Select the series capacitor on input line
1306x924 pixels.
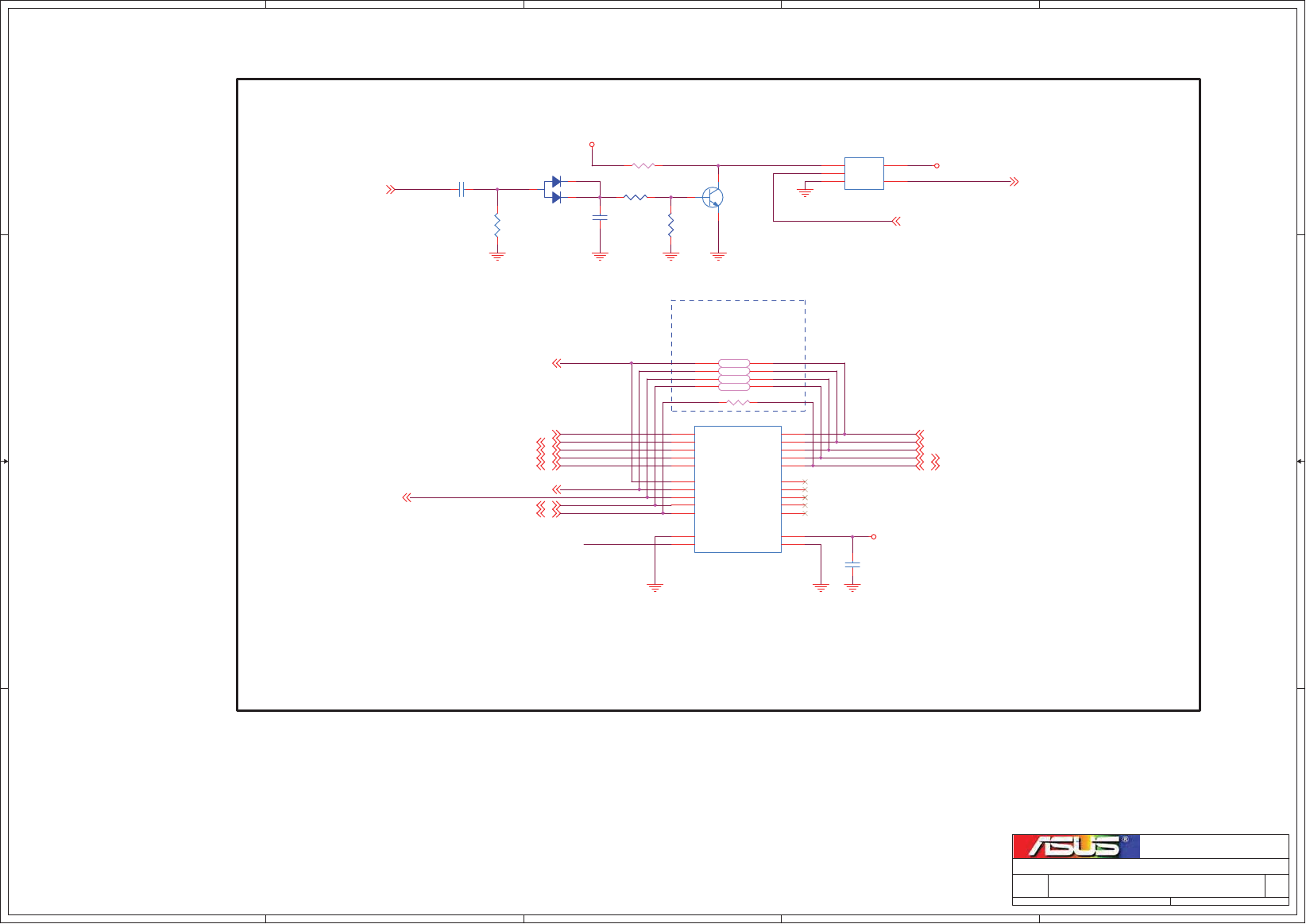point(462,189)
